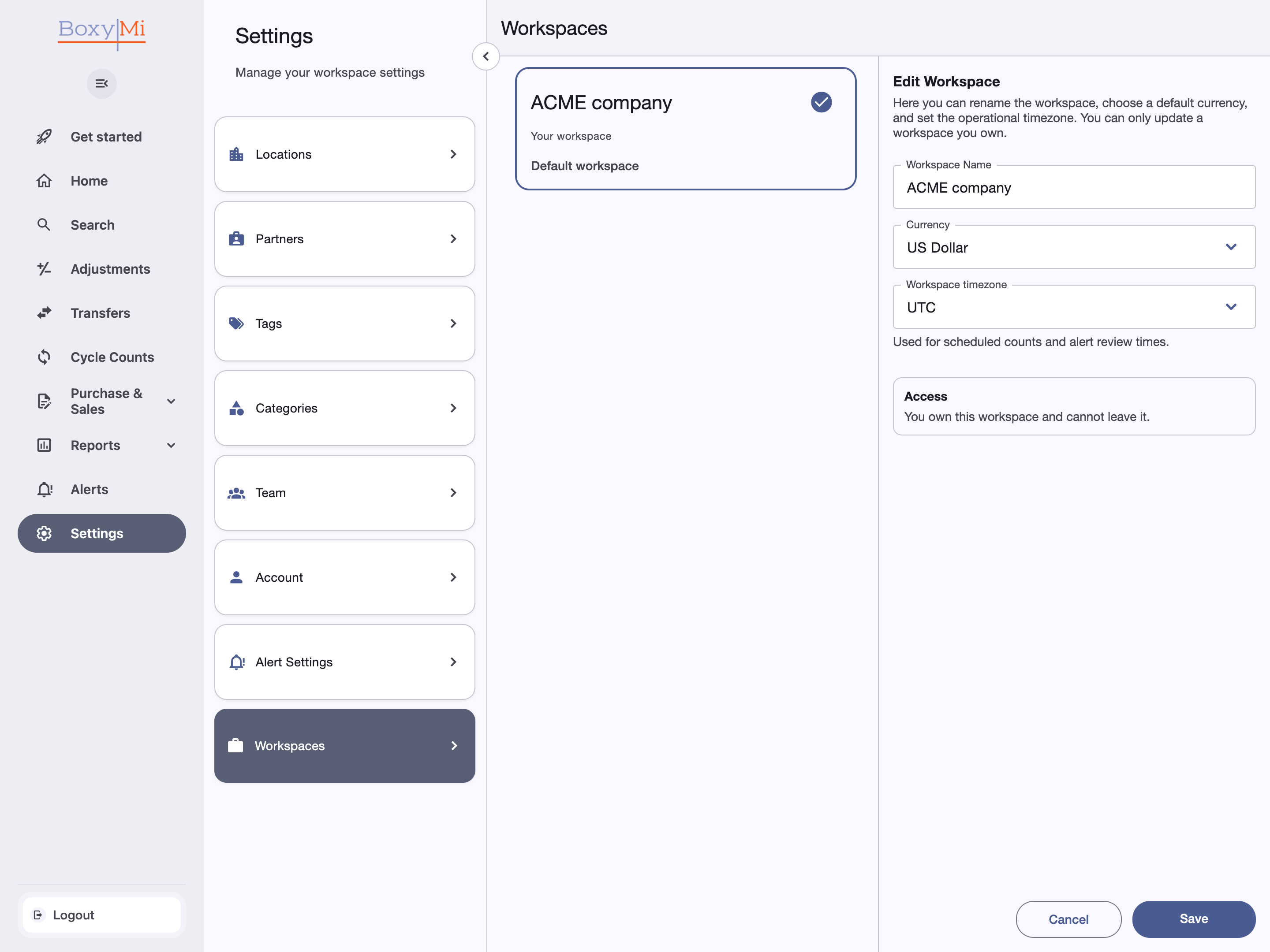Click the logout icon beside Logout
The image size is (1270, 952).
click(x=38, y=915)
